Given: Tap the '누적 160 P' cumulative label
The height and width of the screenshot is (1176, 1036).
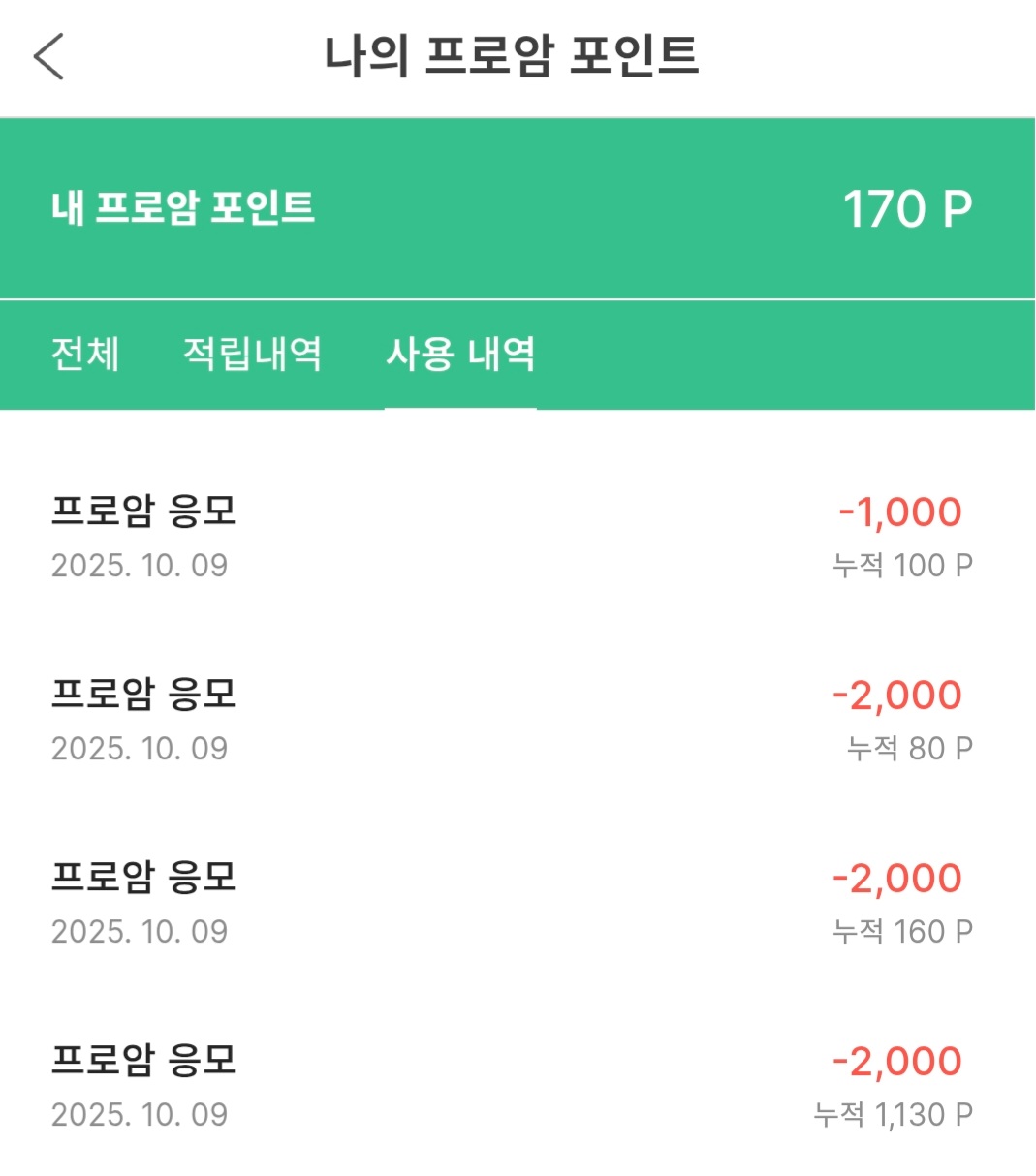Looking at the screenshot, I should point(902,931).
